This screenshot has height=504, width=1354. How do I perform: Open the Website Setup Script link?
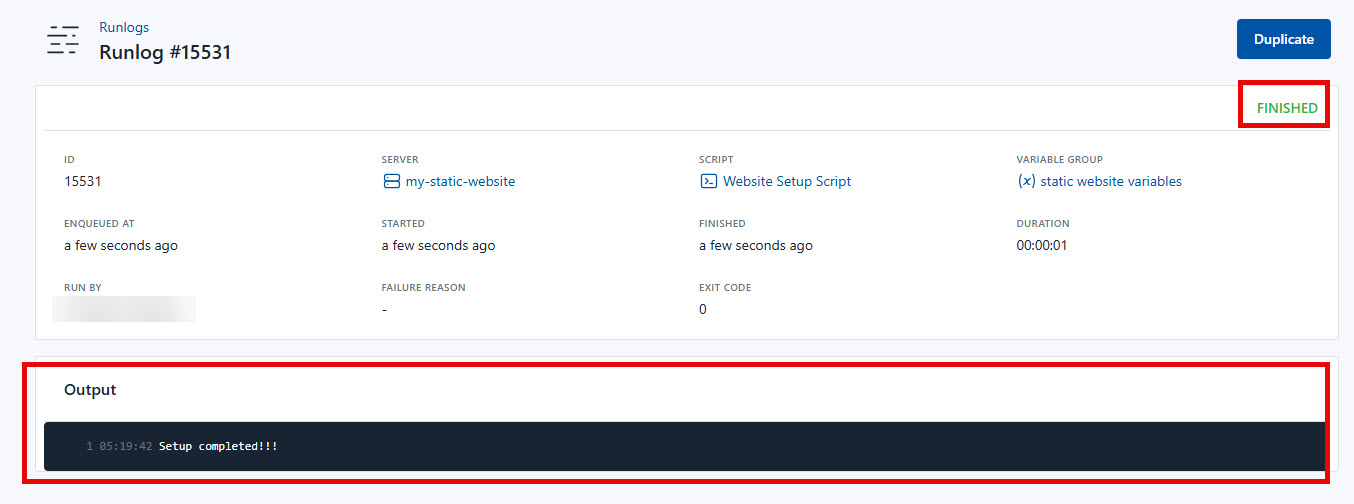(787, 181)
